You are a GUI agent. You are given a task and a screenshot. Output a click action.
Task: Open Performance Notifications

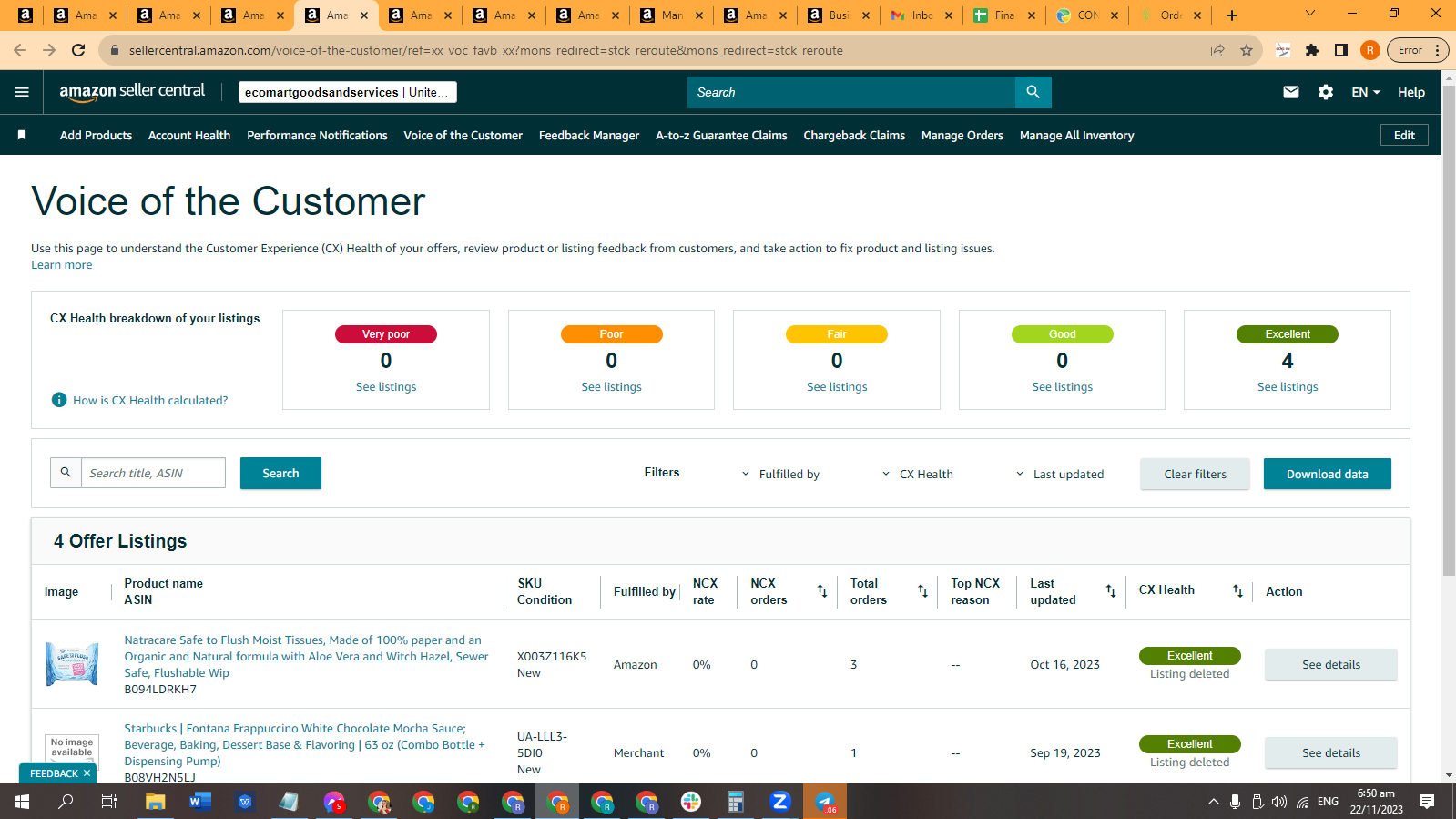tap(317, 135)
